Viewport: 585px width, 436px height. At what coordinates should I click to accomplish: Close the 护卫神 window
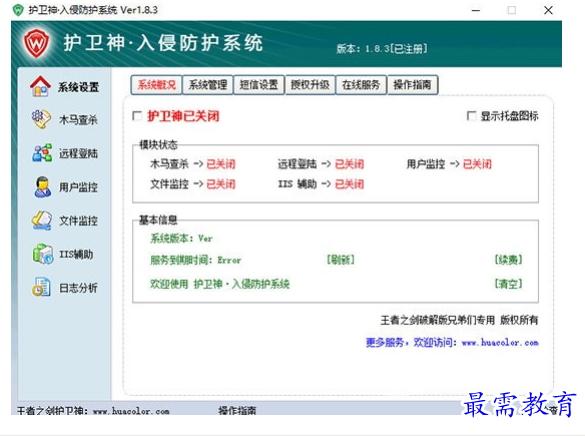tap(548, 10)
